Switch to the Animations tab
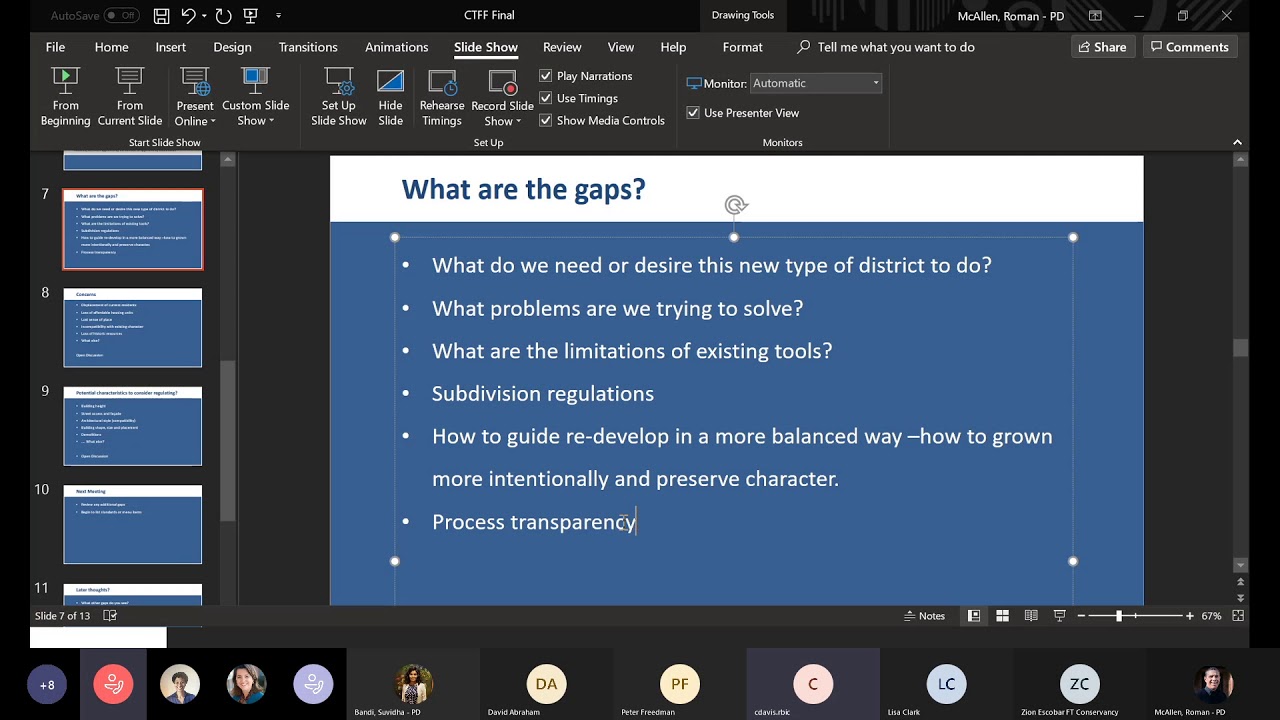 (x=396, y=47)
